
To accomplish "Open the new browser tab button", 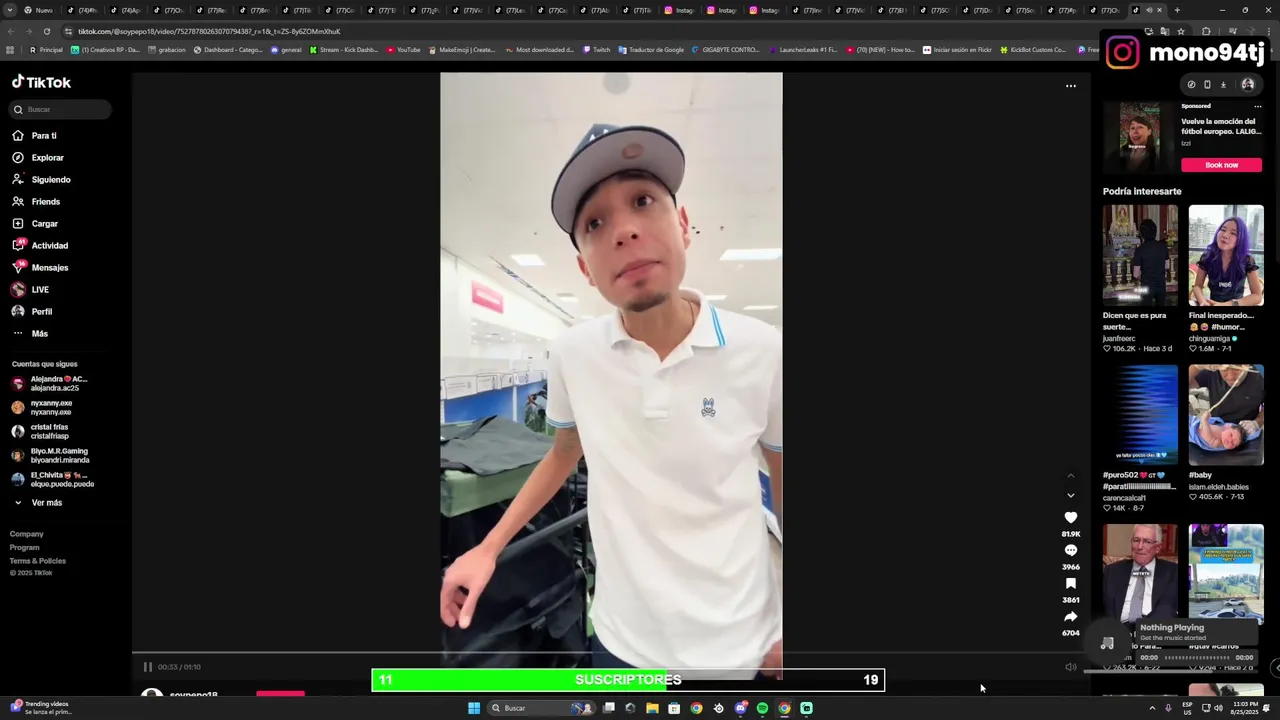I will [1176, 10].
